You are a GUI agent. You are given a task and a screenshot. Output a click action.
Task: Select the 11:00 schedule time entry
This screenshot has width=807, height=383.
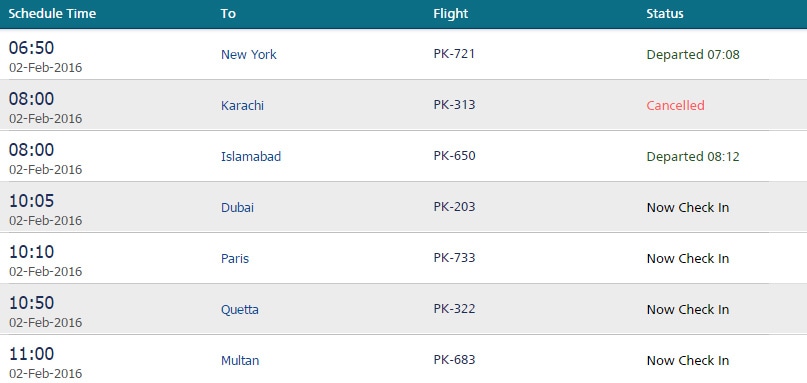(31, 354)
